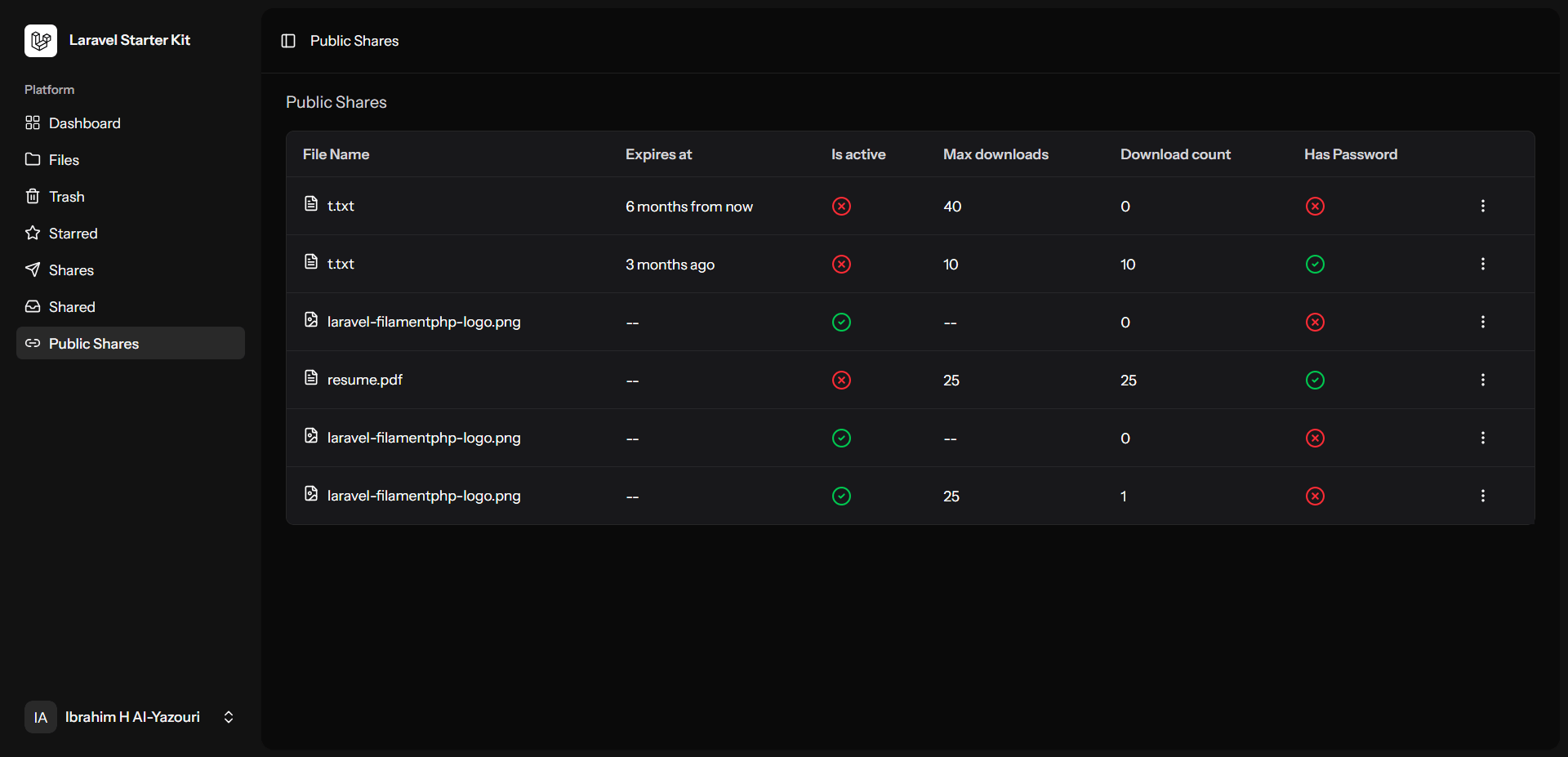1568x757 pixels.
Task: Click image file icon in row with 25 max downloads, count 1
Action: [311, 493]
